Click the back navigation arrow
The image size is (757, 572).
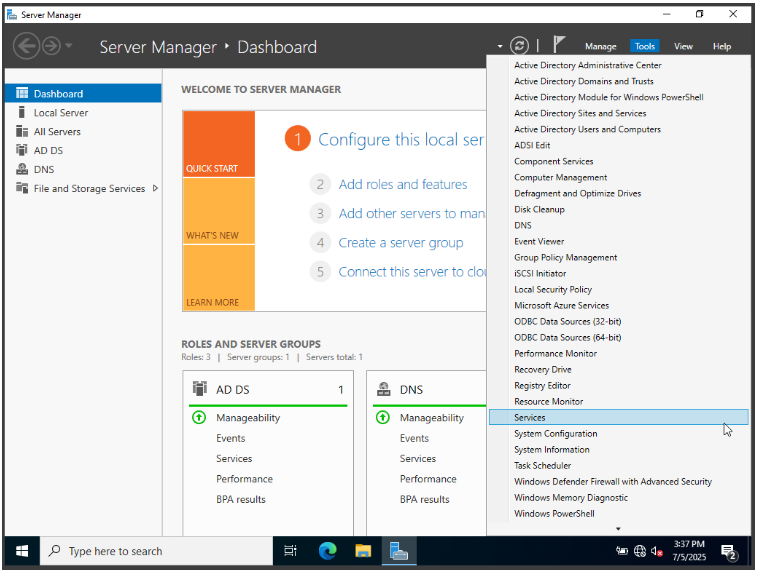coord(26,46)
